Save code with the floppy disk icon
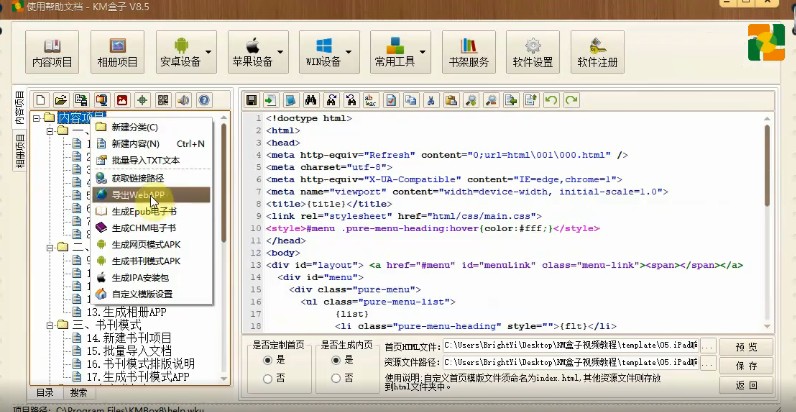Screen dimensions: 796x412 point(251,100)
